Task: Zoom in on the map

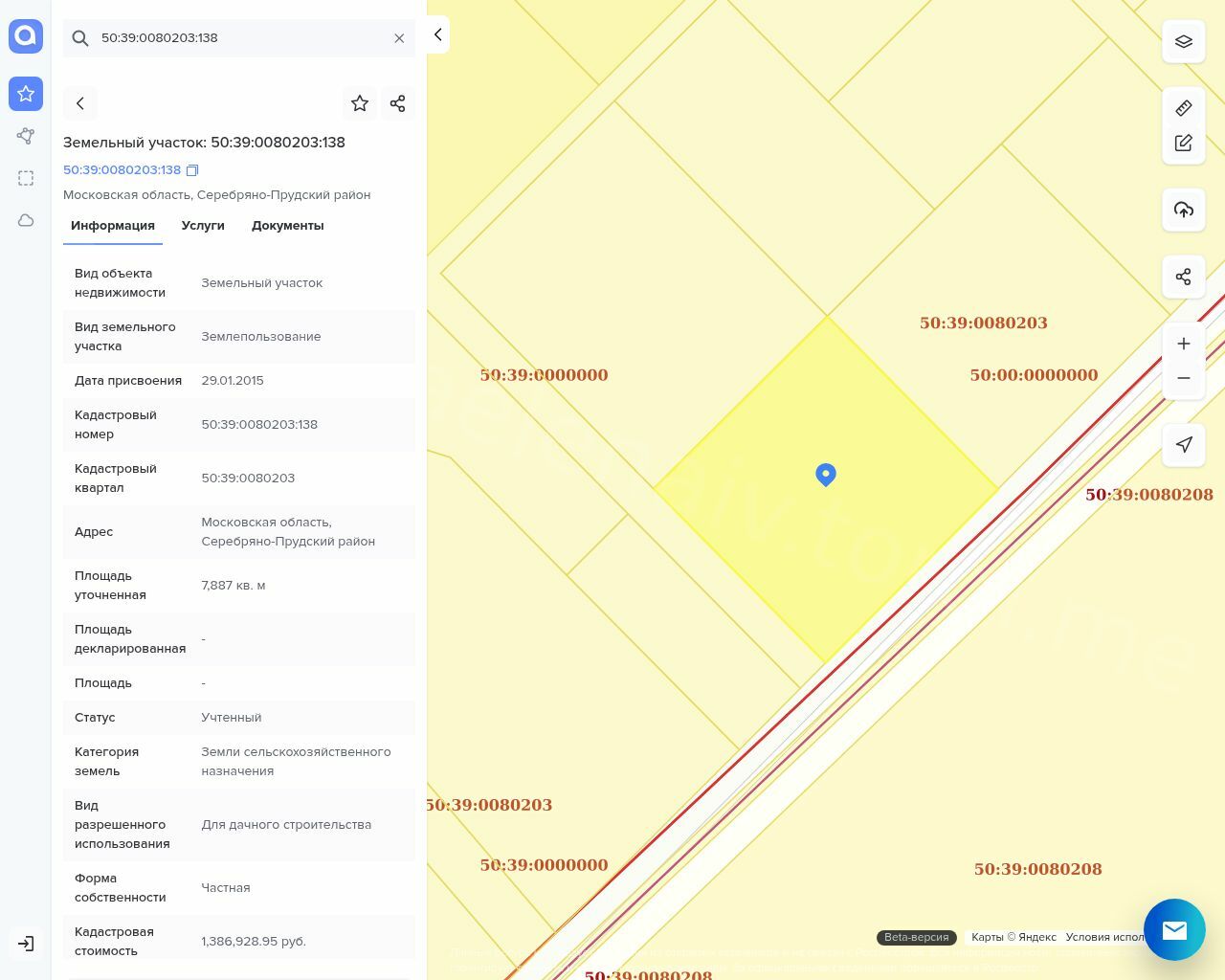Action: [x=1183, y=344]
